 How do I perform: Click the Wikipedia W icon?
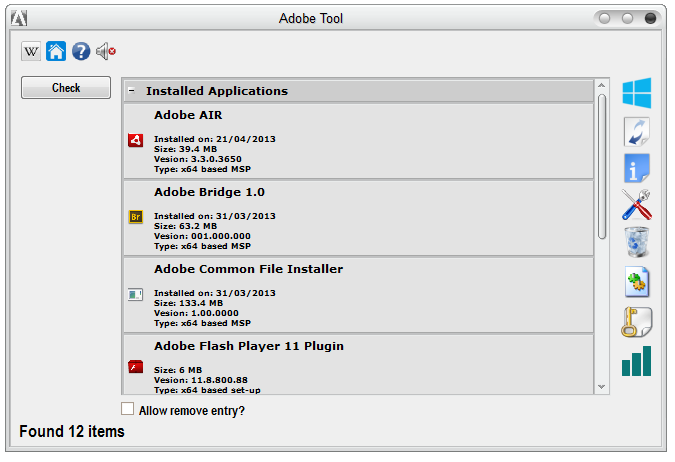coord(31,52)
